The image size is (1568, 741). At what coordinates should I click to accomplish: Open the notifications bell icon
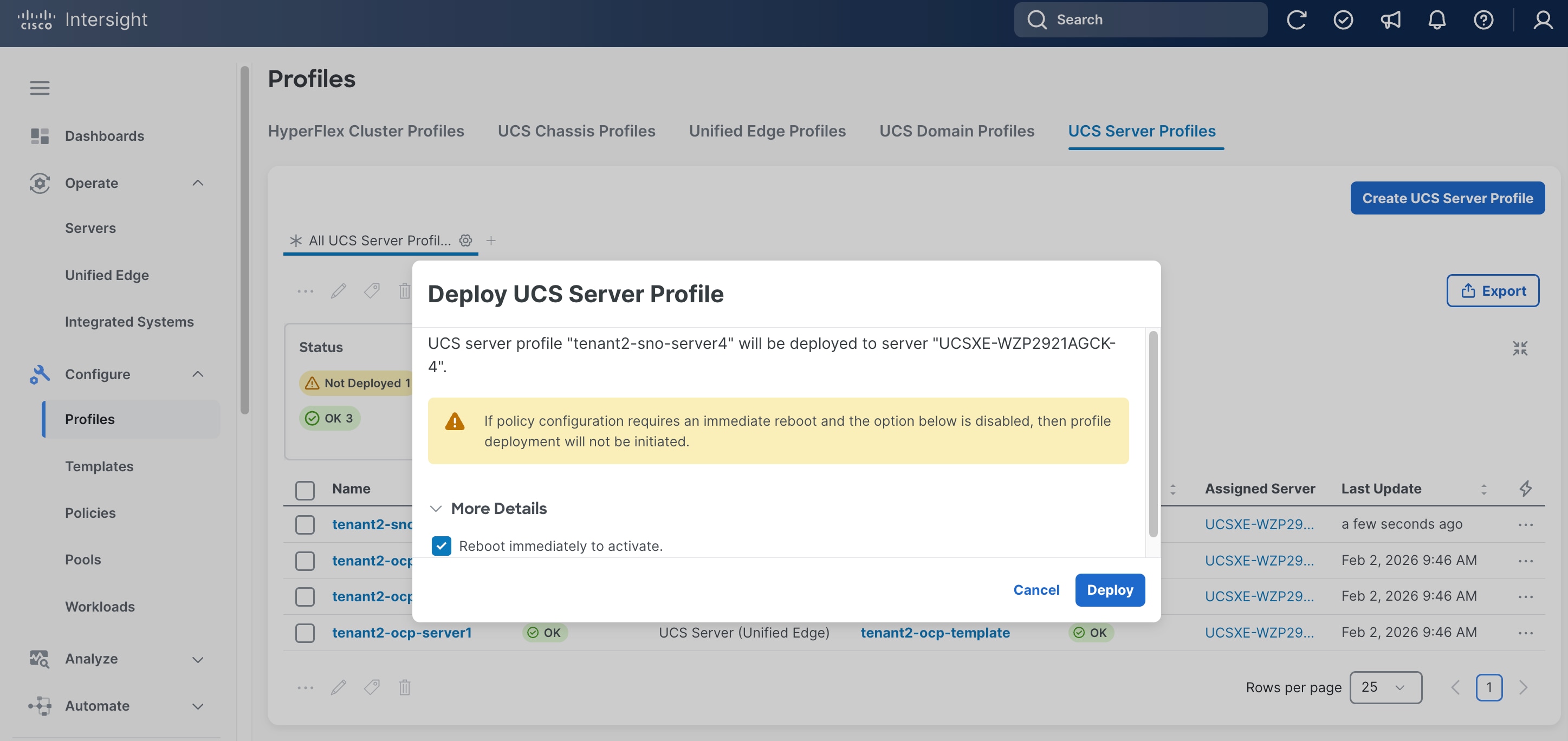(x=1437, y=19)
